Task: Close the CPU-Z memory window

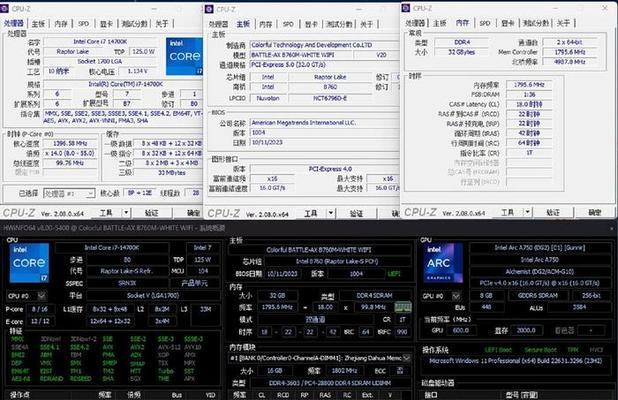Action: [605, 7]
